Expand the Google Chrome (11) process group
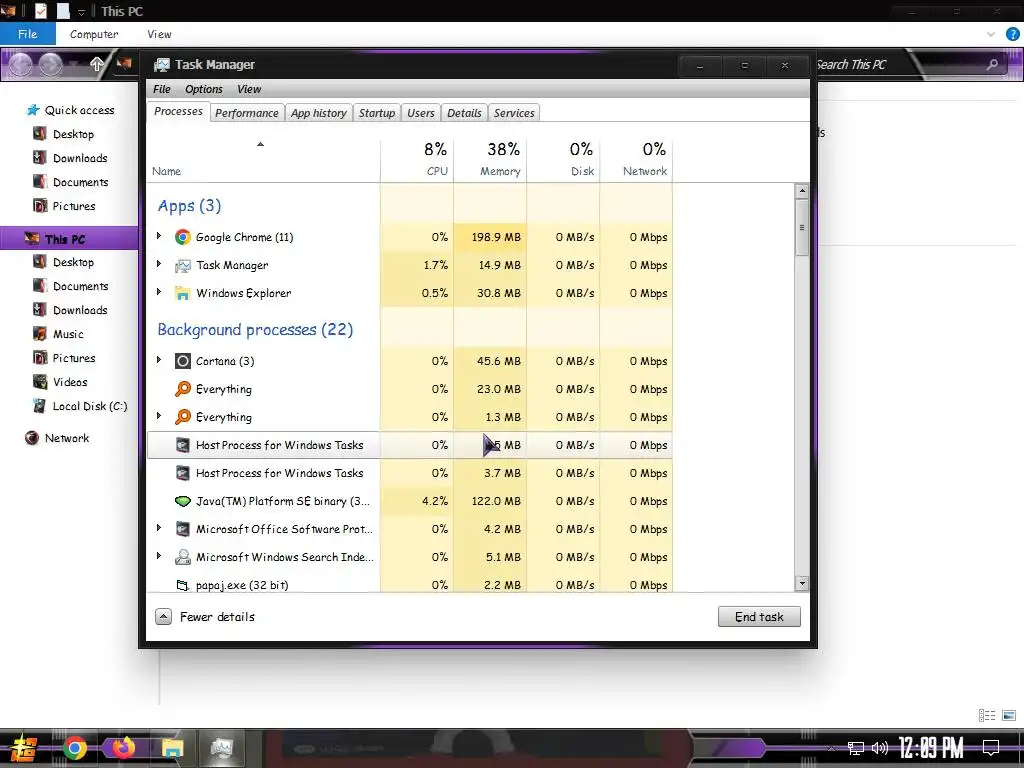1024x768 pixels. coord(159,236)
